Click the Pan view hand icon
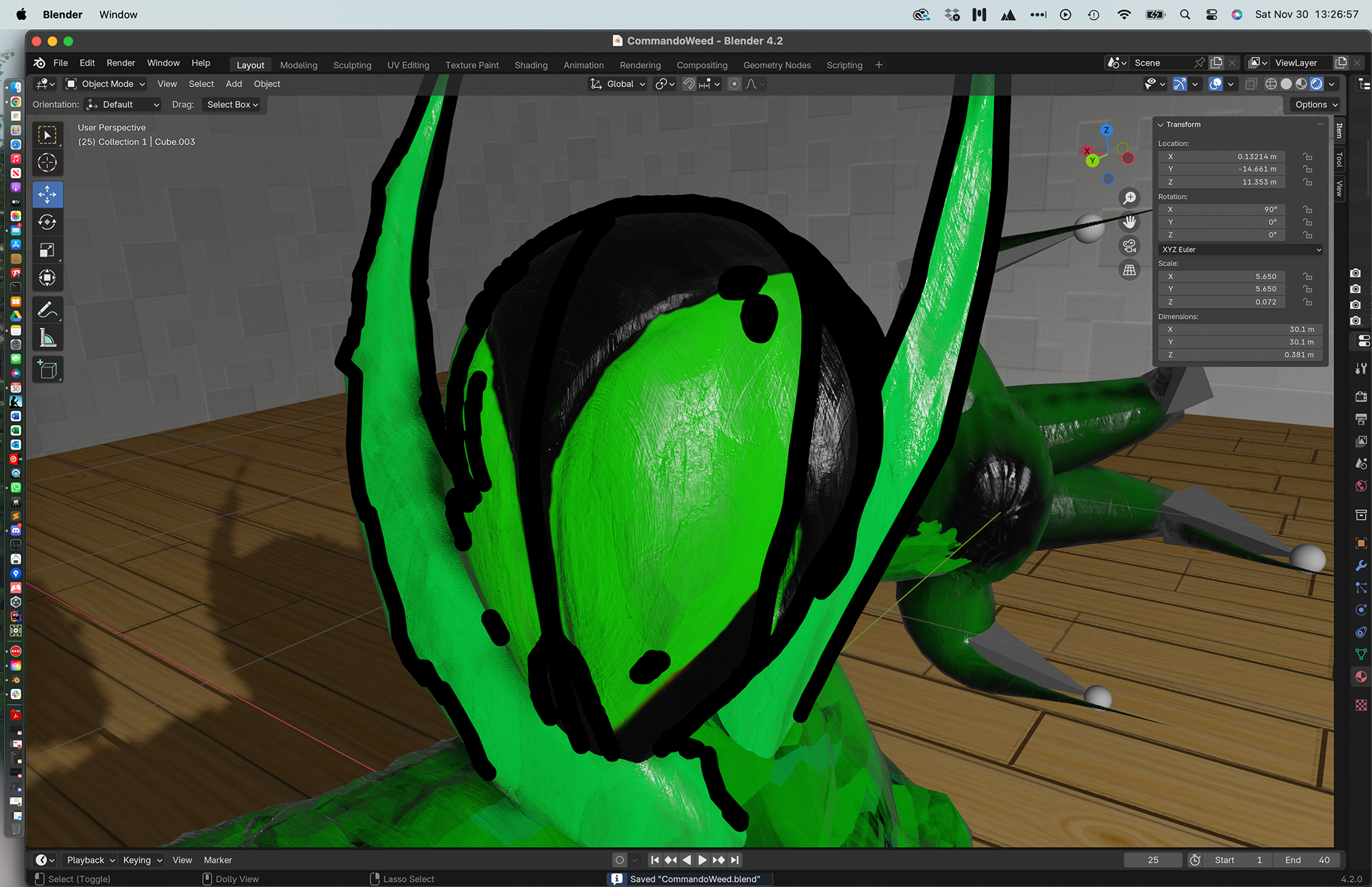The width and height of the screenshot is (1372, 887). pos(1129,222)
